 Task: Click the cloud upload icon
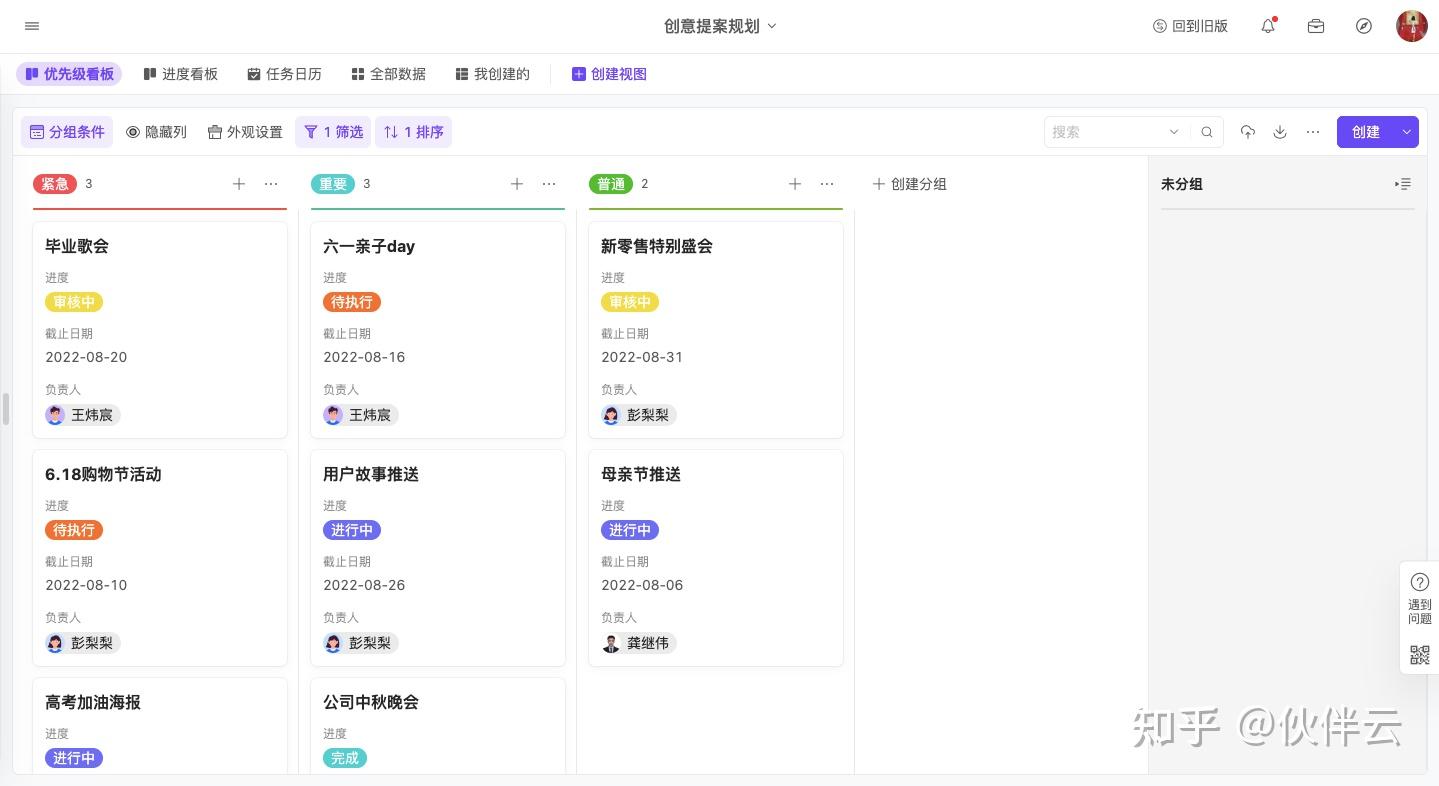(1247, 132)
